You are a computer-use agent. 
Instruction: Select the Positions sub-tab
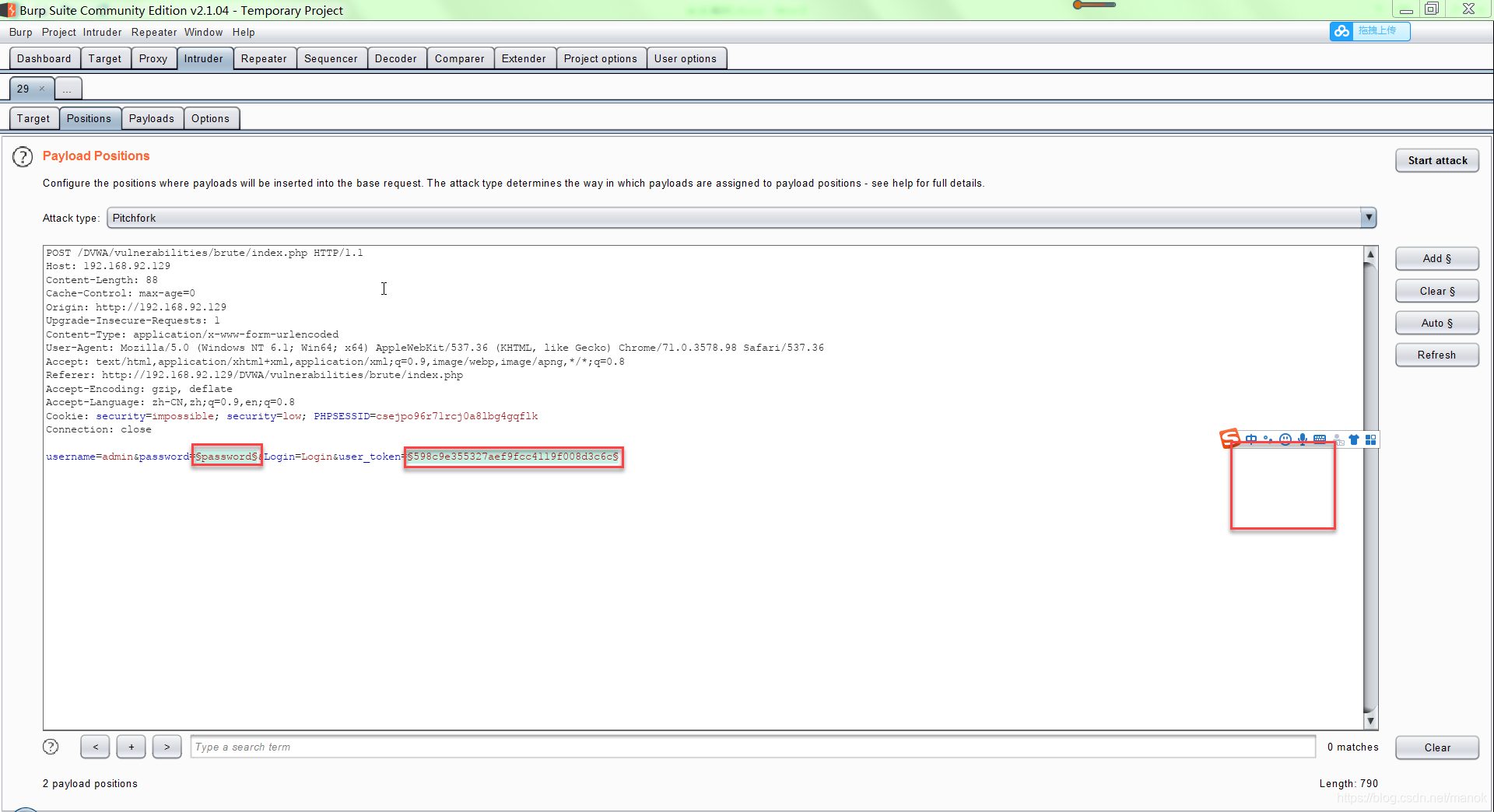pos(89,118)
